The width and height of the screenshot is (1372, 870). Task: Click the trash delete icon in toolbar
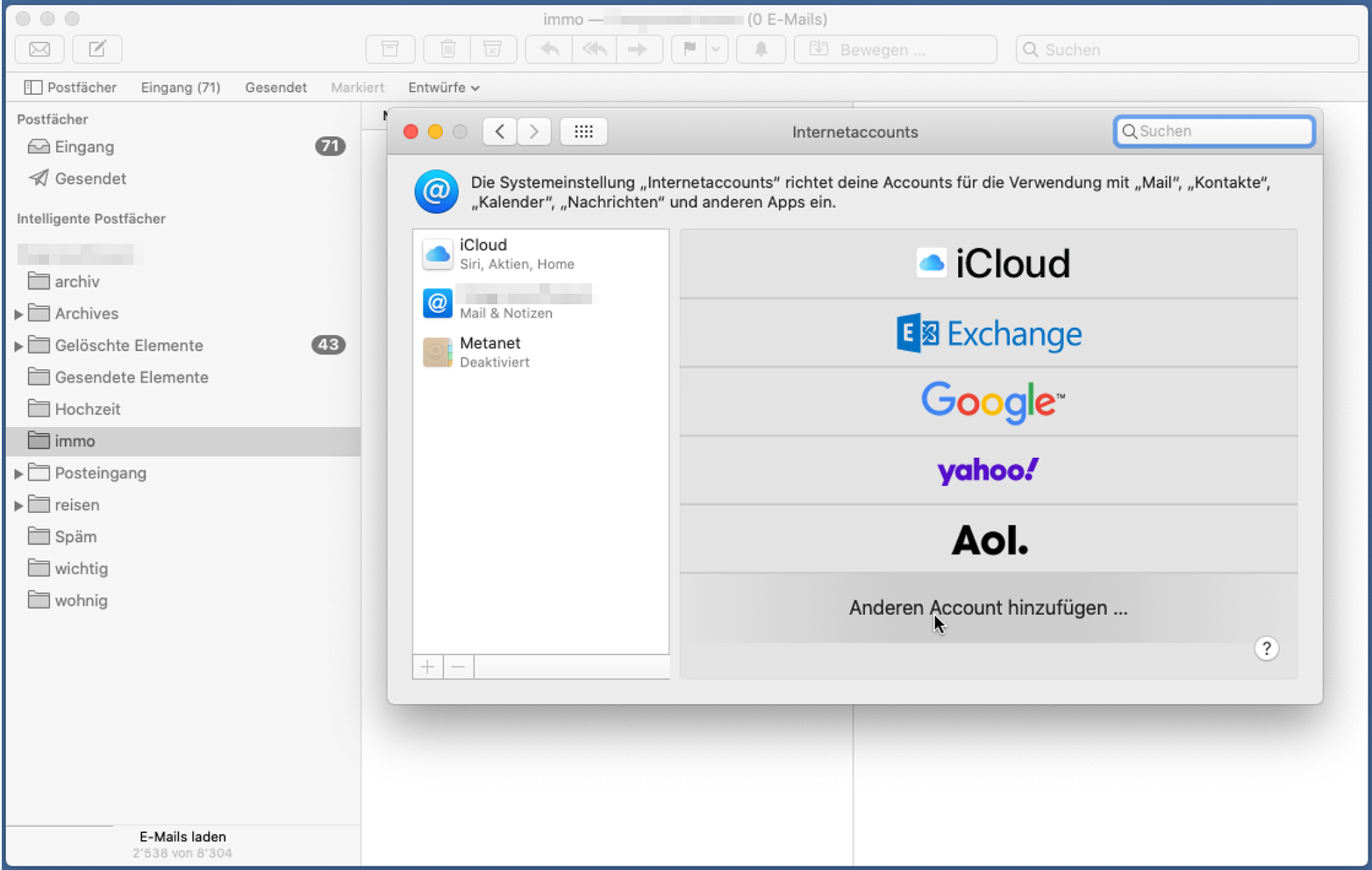[447, 49]
